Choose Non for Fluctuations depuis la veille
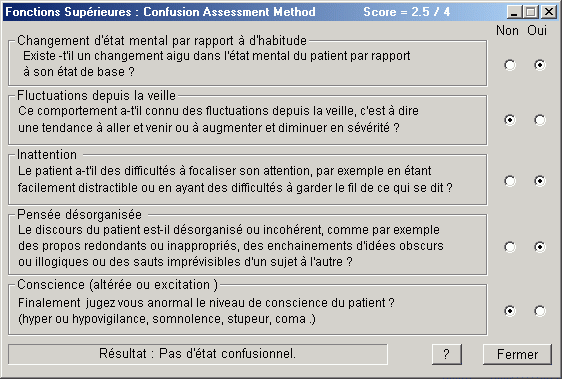This screenshot has height=379, width=562. tap(510, 120)
